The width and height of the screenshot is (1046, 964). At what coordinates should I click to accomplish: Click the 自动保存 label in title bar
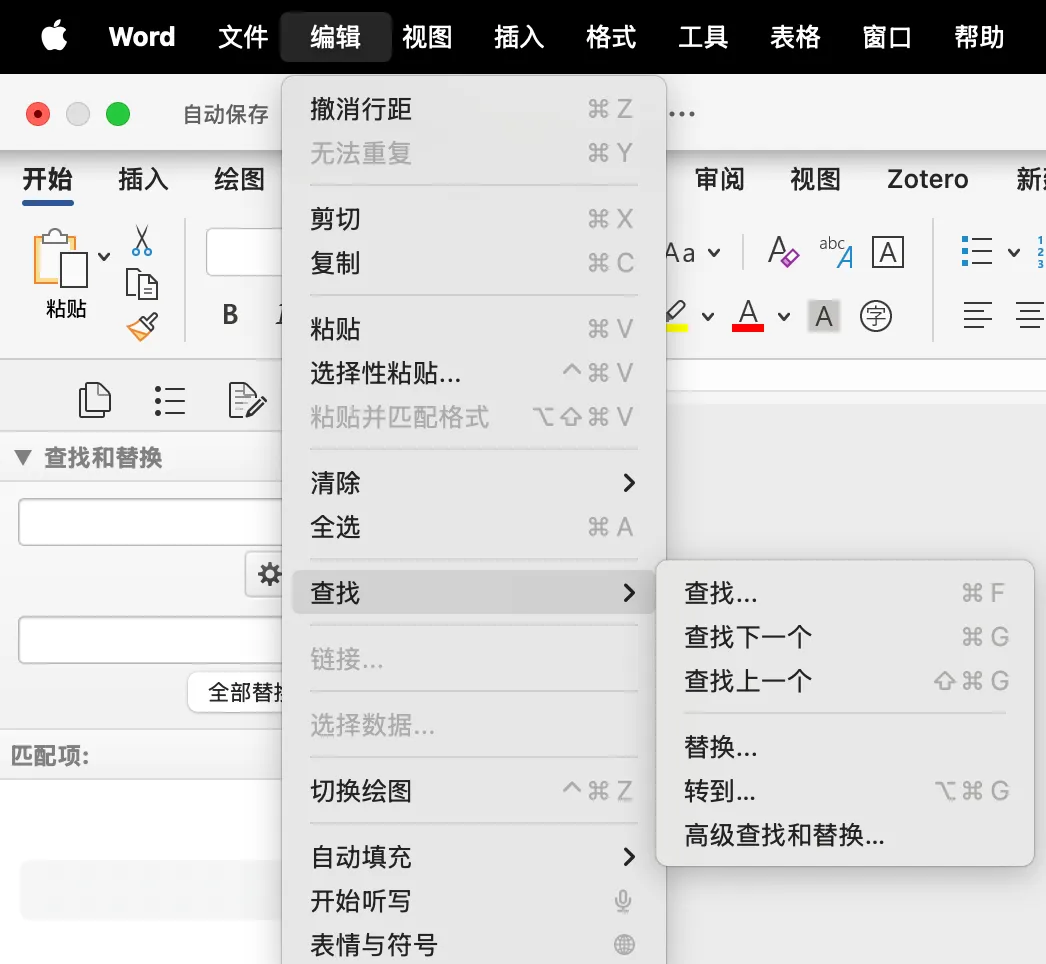pos(226,114)
